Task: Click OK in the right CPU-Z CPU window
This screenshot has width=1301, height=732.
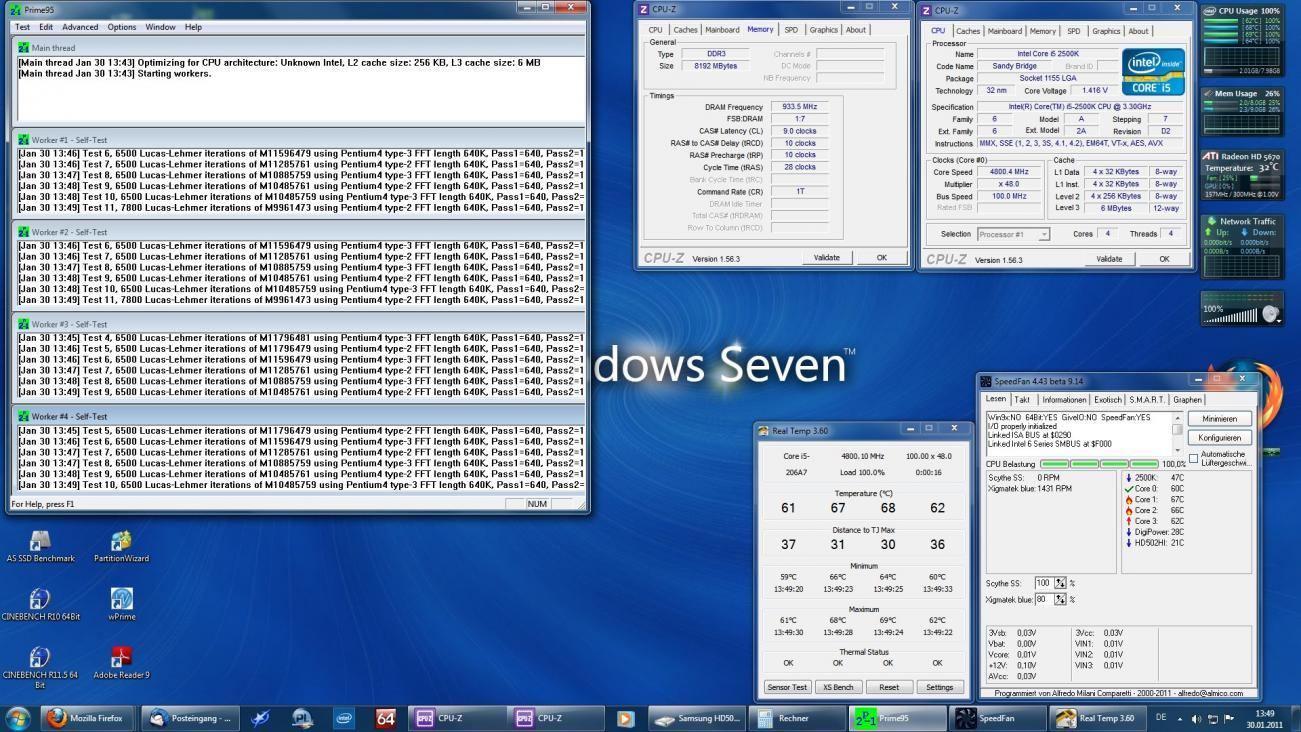Action: coord(1164,258)
